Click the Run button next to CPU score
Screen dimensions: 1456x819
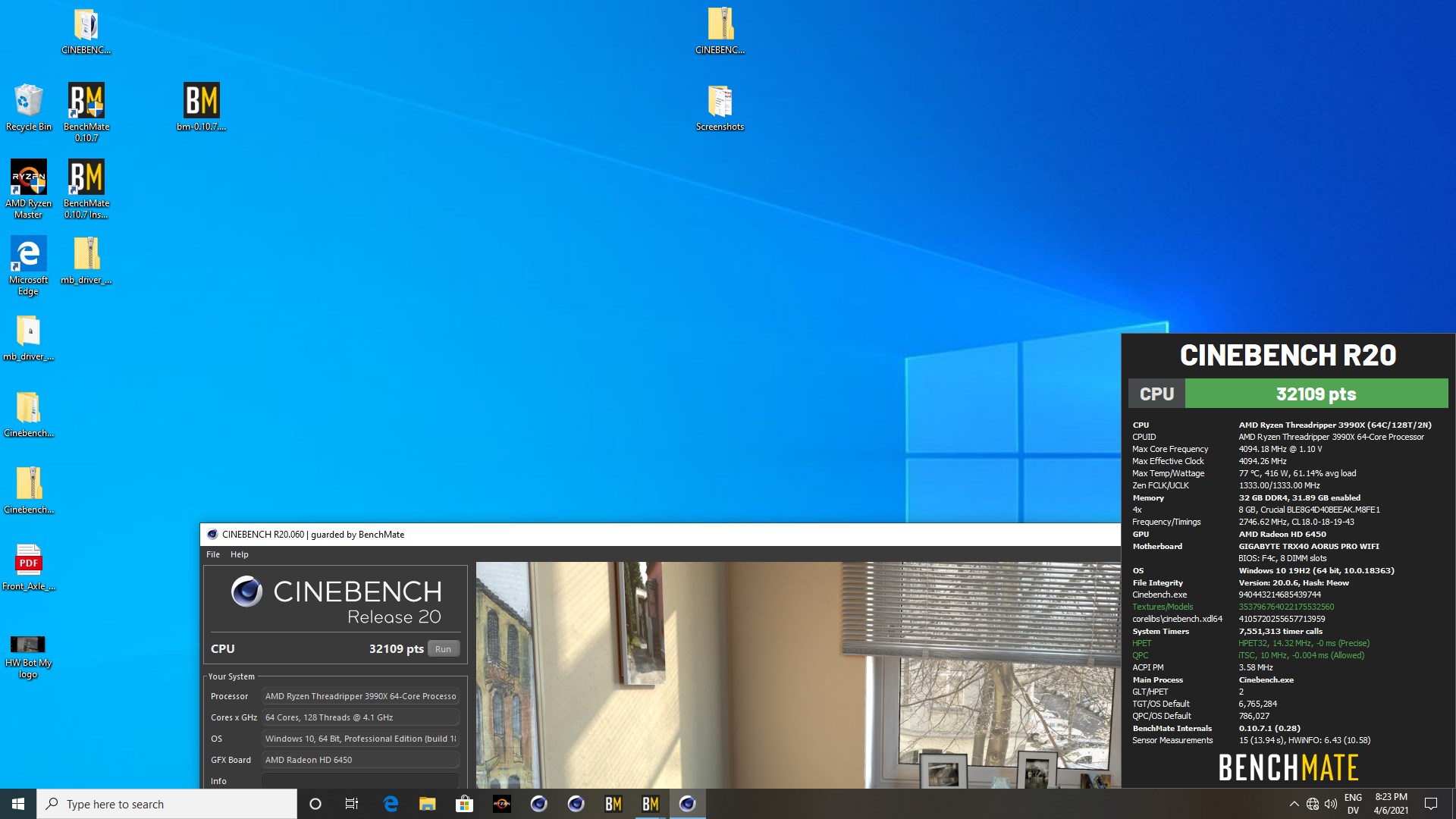tap(444, 649)
